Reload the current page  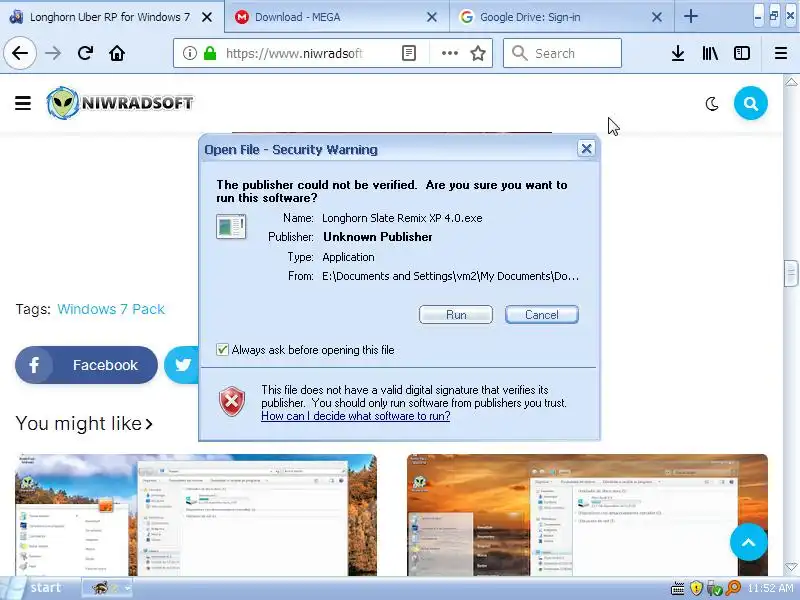[85, 53]
